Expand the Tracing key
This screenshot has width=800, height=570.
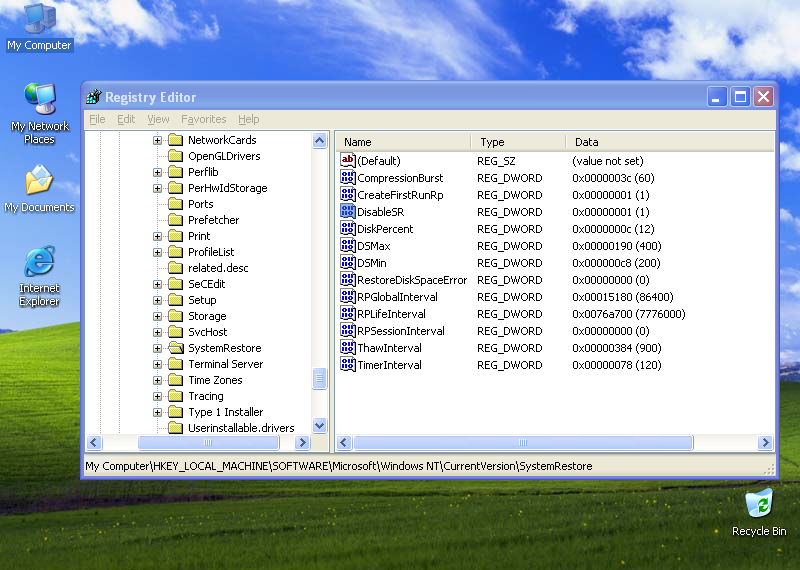pyautogui.click(x=158, y=396)
